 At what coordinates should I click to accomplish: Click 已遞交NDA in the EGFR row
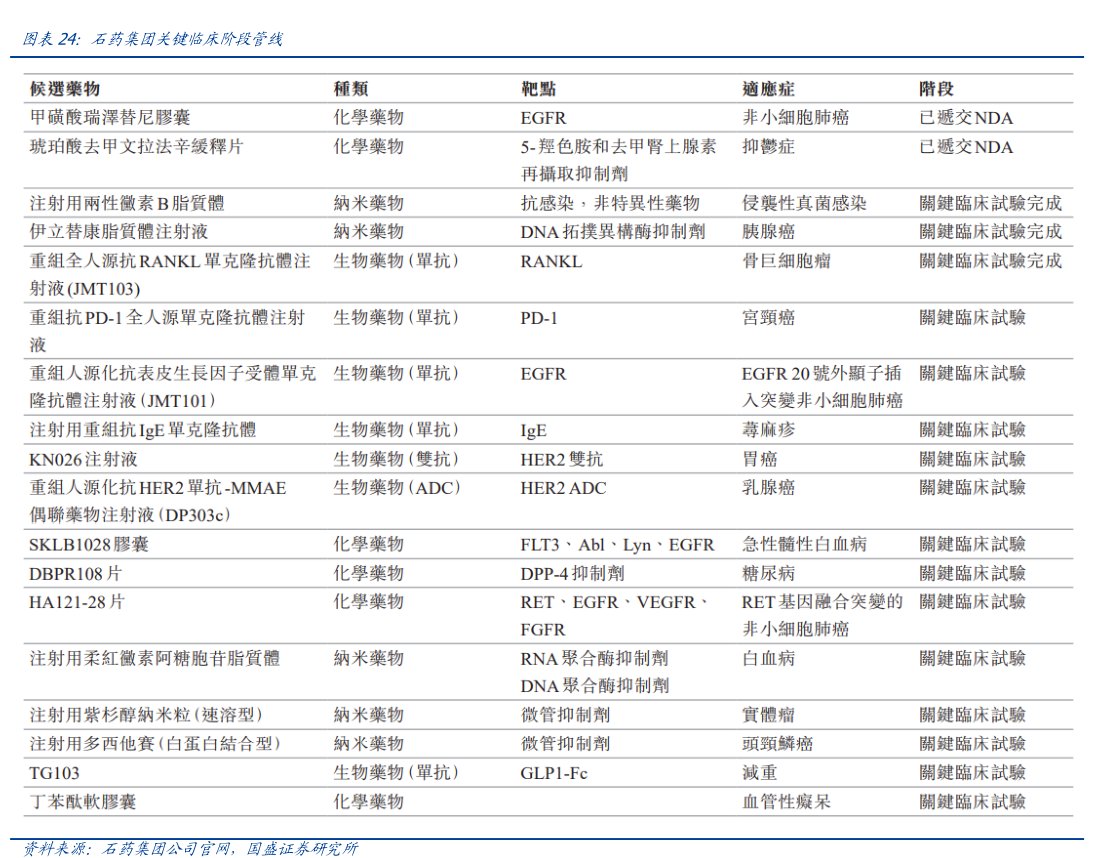point(966,118)
